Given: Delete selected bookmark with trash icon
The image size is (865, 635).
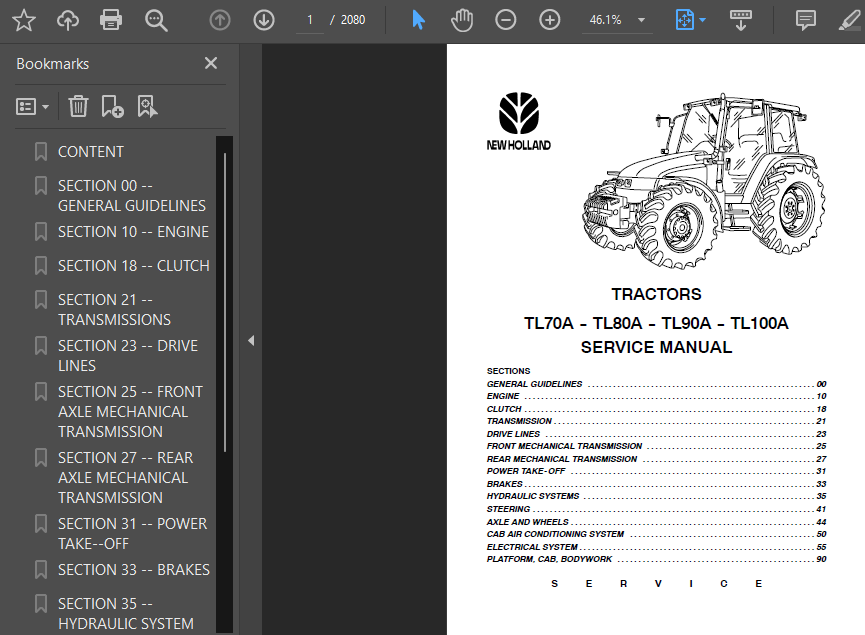Looking at the screenshot, I should pos(78,106).
